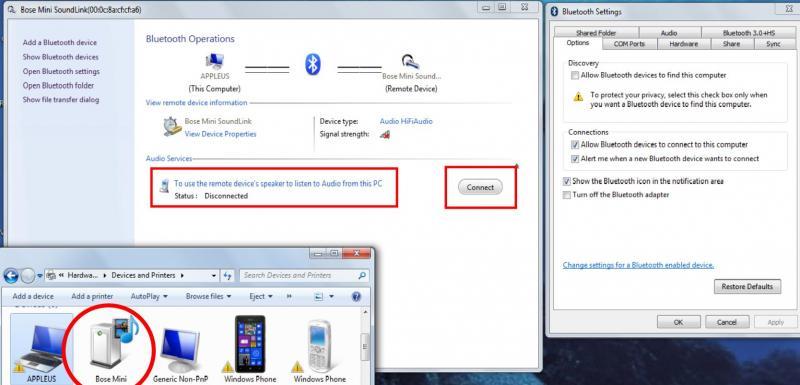This screenshot has width=800, height=385.
Task: Click the Bose Mini SoundLink device info icon
Action: click(x=173, y=126)
